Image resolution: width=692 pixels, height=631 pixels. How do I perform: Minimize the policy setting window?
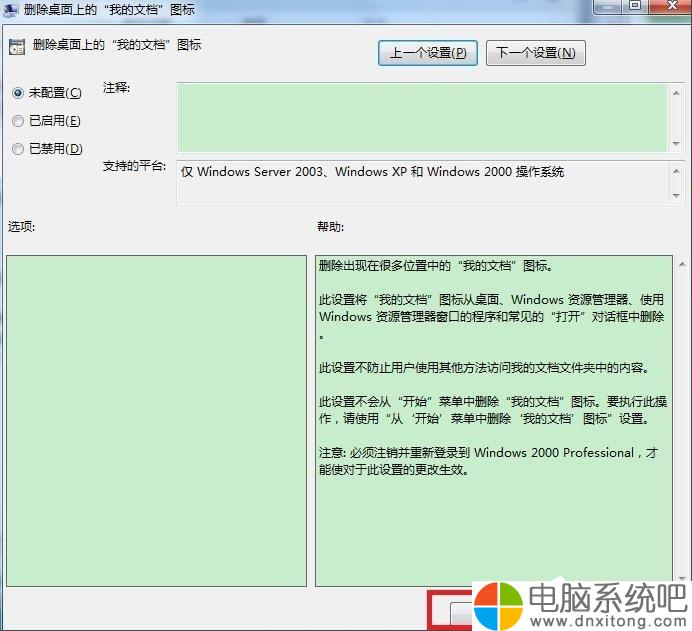[x=608, y=6]
